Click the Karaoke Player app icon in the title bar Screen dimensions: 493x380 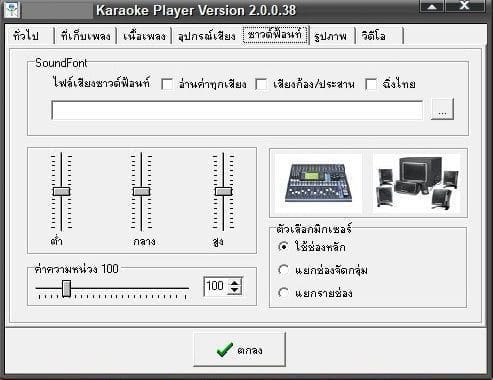(x=12, y=10)
